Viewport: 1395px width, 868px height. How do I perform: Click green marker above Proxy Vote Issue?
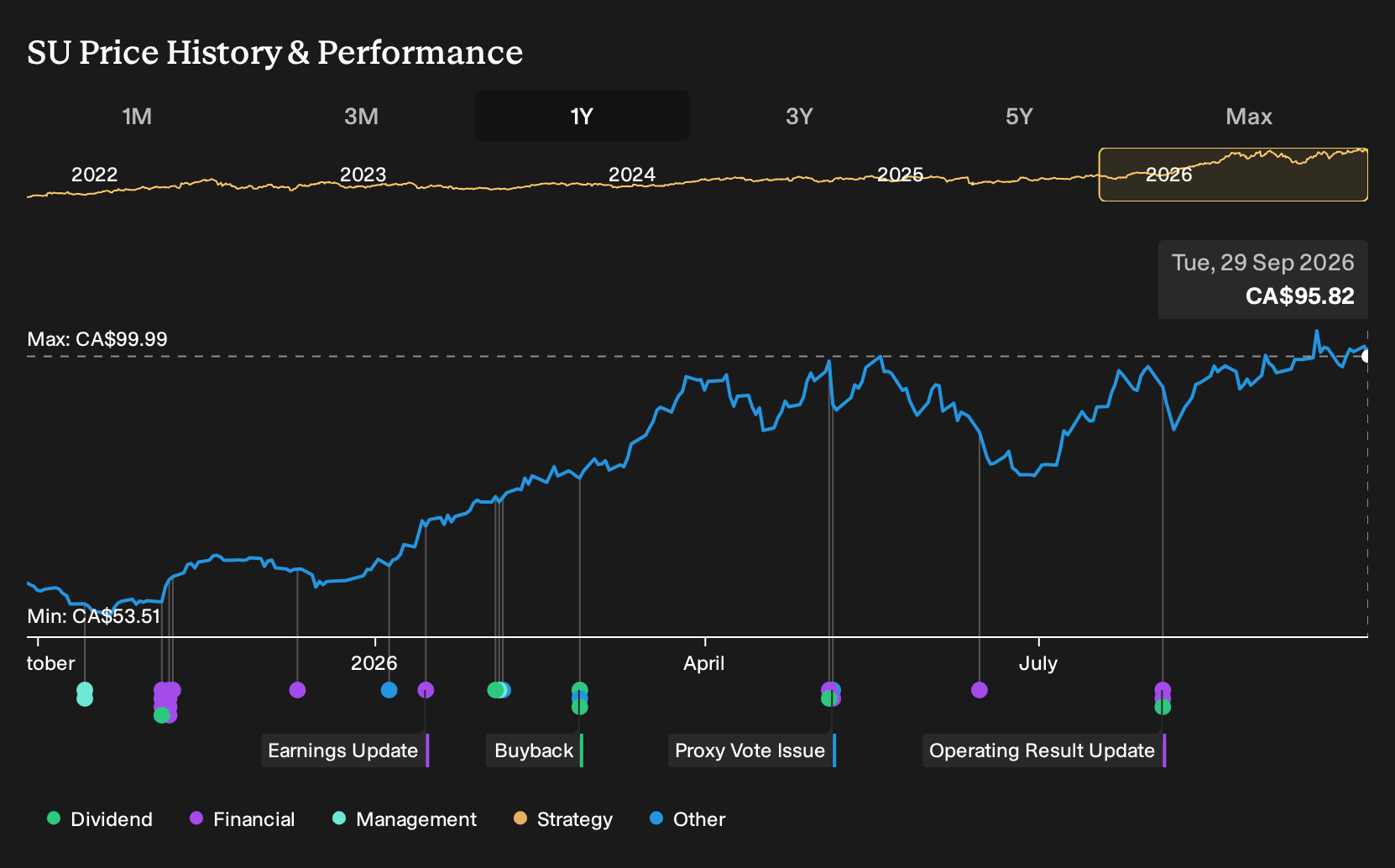click(x=828, y=698)
